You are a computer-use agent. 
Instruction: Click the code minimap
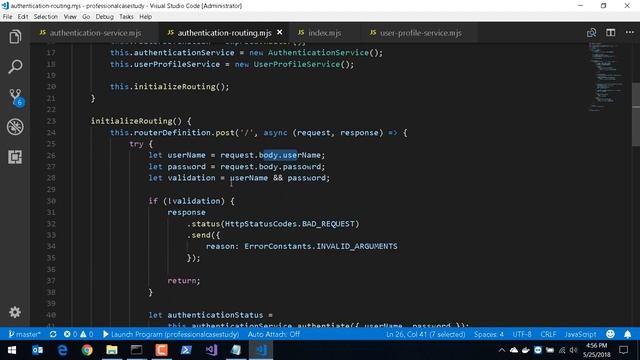(x=607, y=76)
